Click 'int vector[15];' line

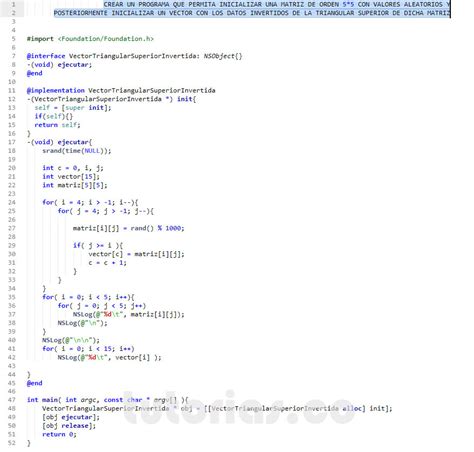[x=71, y=177]
